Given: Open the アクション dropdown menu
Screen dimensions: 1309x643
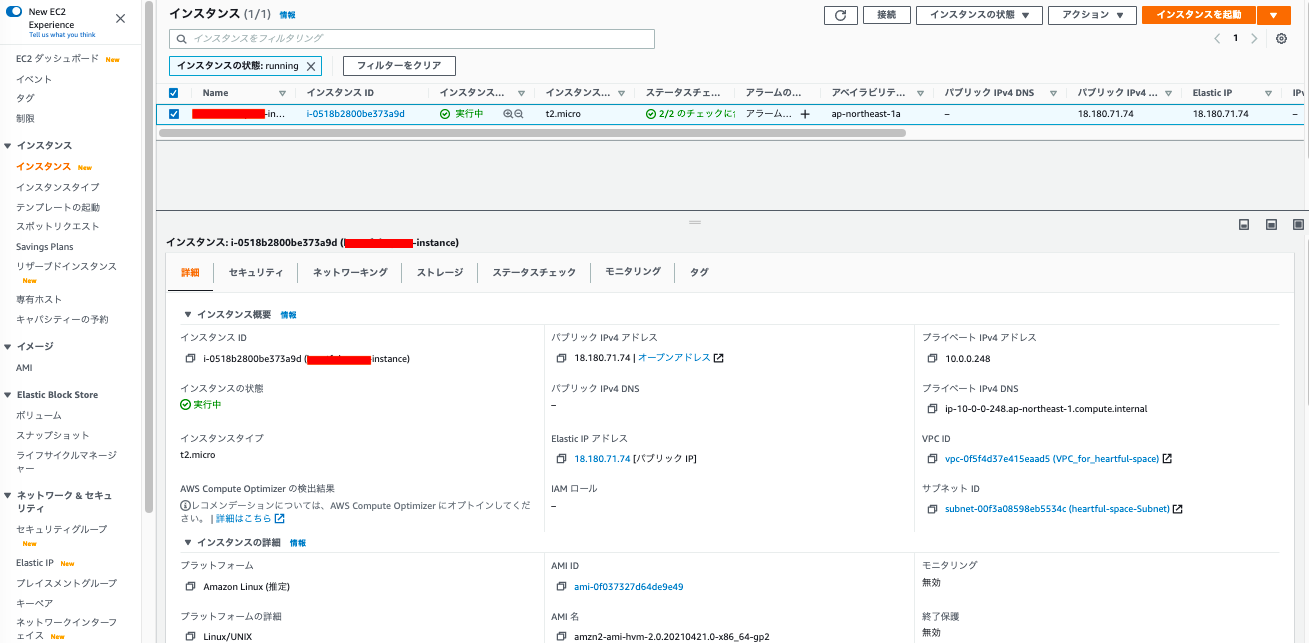Looking at the screenshot, I should (x=1092, y=15).
